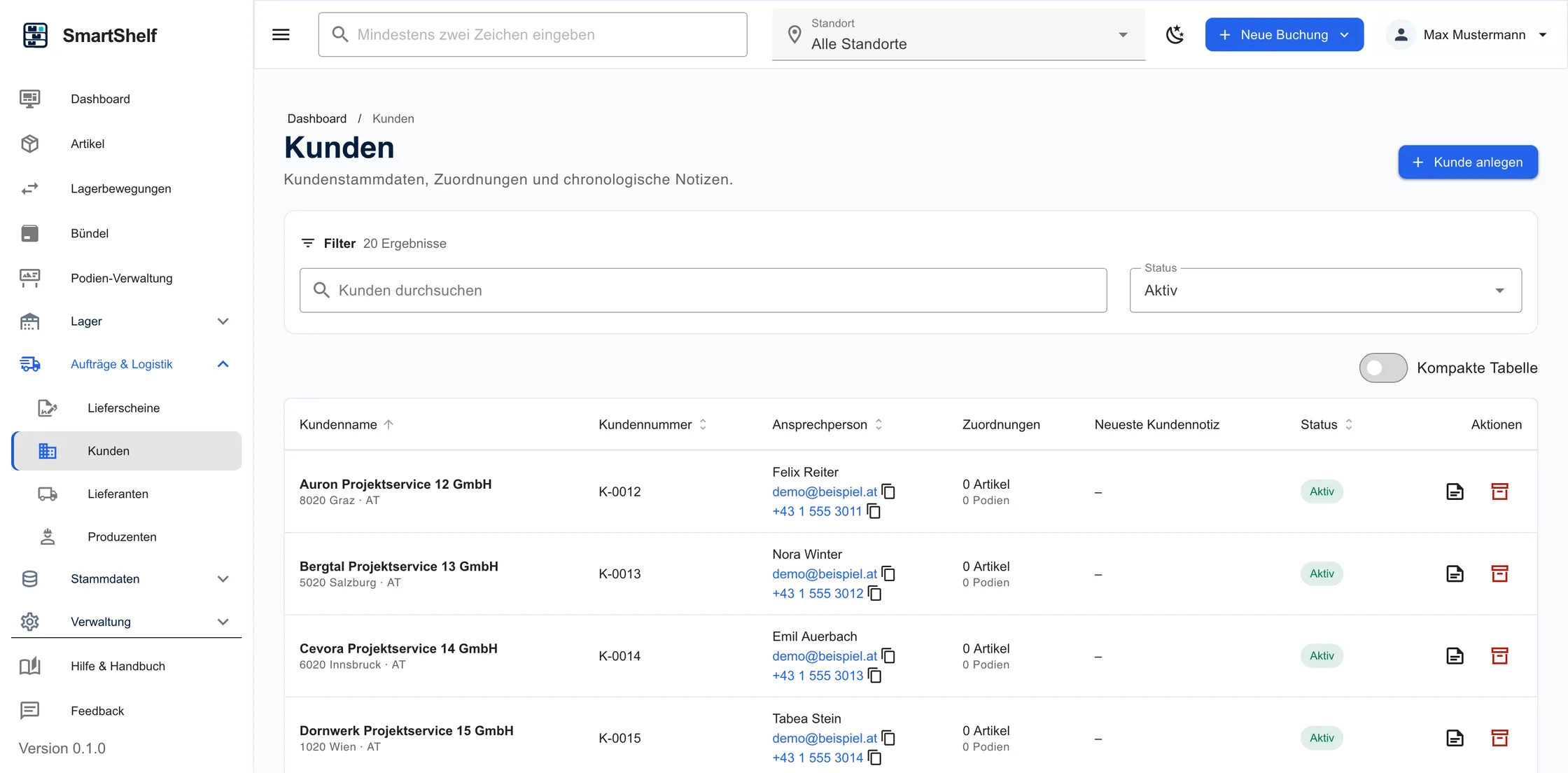
Task: Click the SmartShelf logo
Action: [x=35, y=35]
